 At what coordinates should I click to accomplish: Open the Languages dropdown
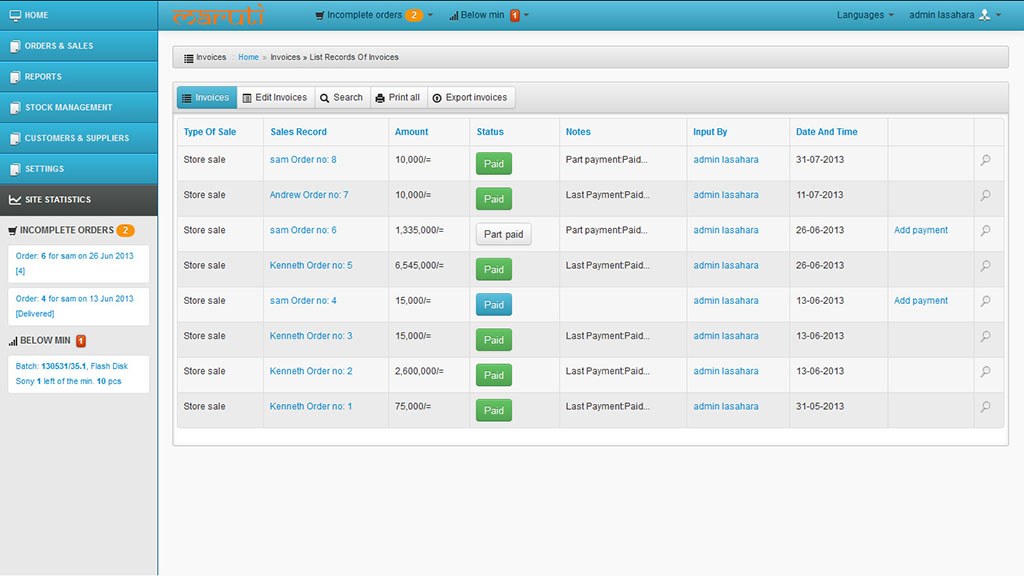click(x=865, y=15)
